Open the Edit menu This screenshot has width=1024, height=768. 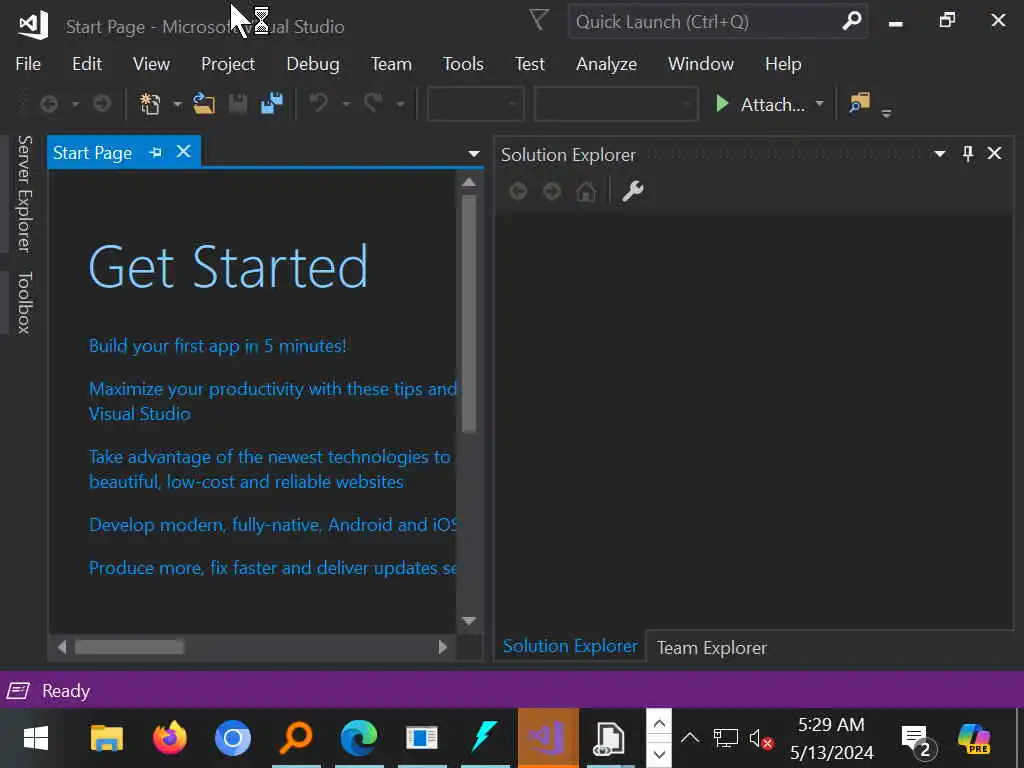(87, 64)
